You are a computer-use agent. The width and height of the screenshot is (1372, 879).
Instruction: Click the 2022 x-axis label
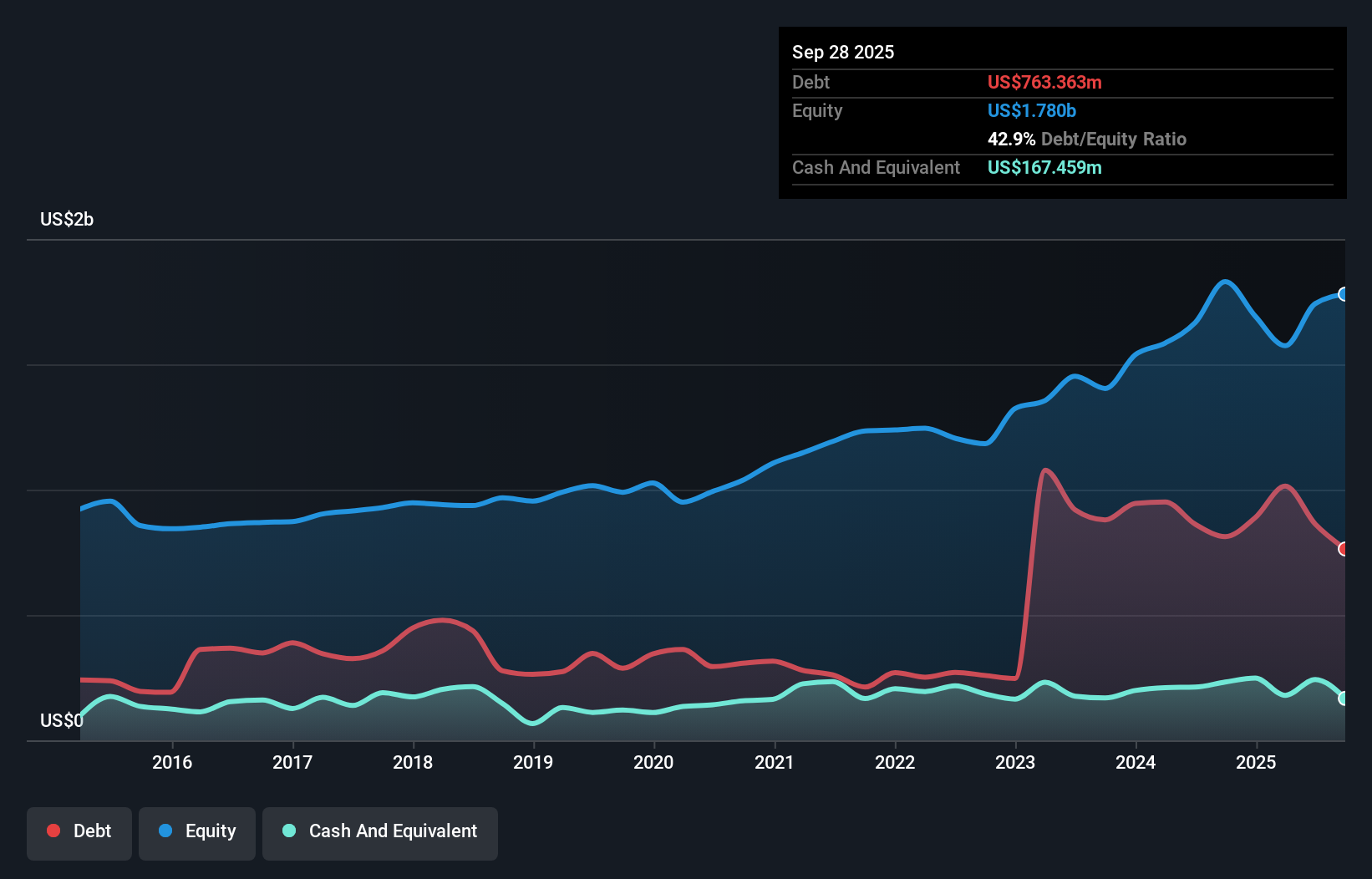(x=895, y=762)
